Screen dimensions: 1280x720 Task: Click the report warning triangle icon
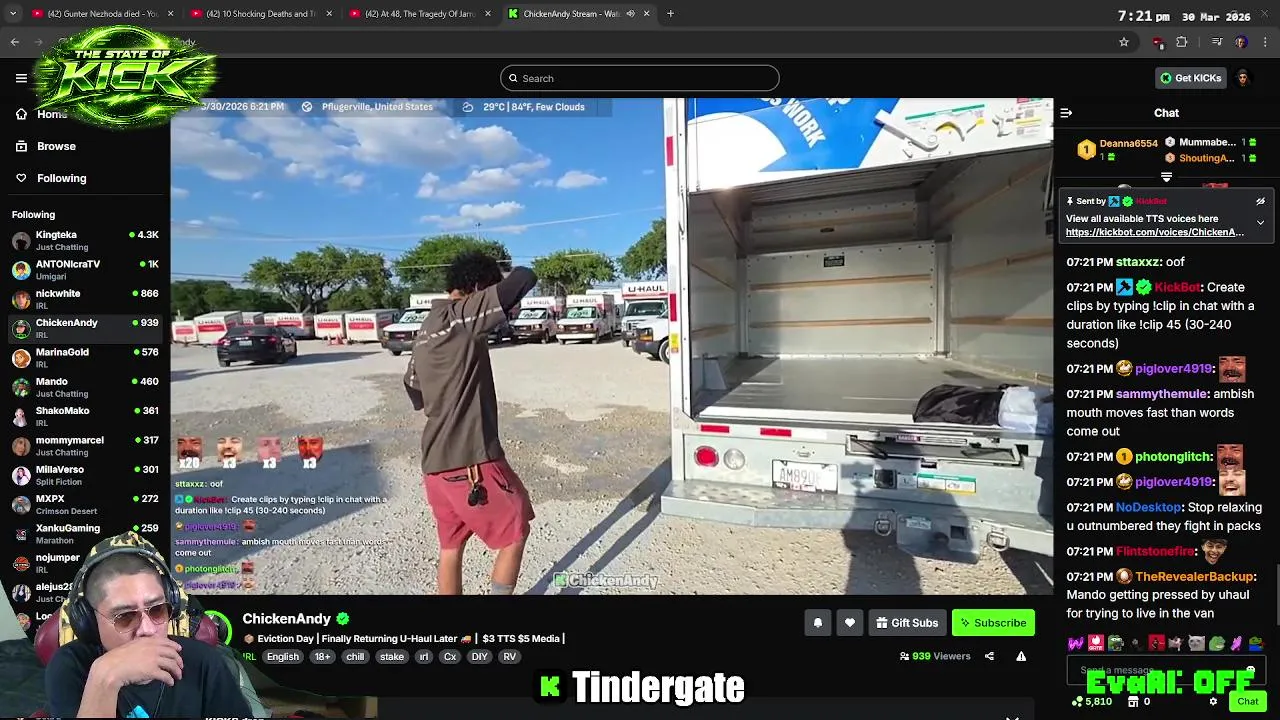tap(1021, 656)
